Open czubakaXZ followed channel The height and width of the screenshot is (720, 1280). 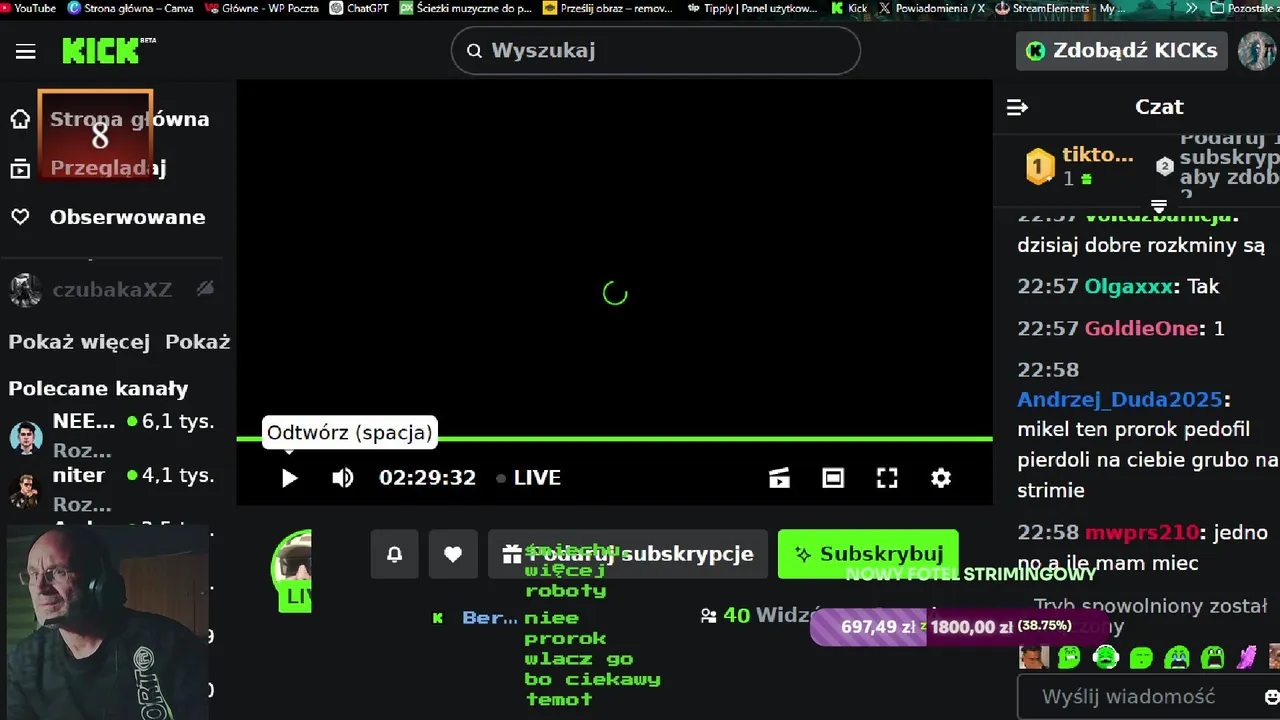coord(112,290)
